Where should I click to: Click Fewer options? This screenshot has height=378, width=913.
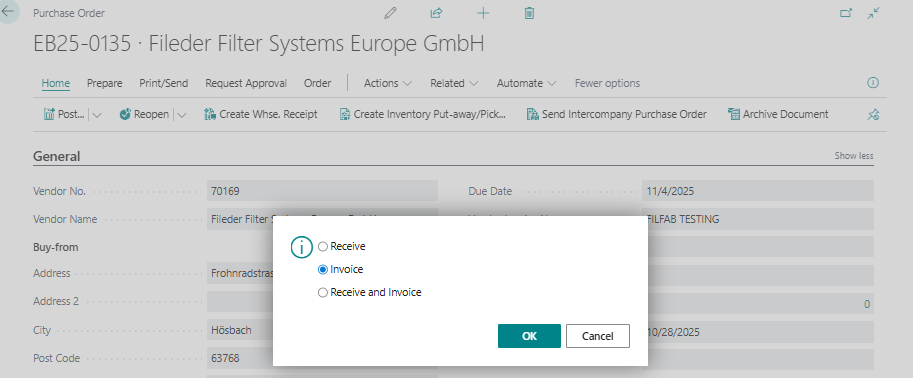607,83
